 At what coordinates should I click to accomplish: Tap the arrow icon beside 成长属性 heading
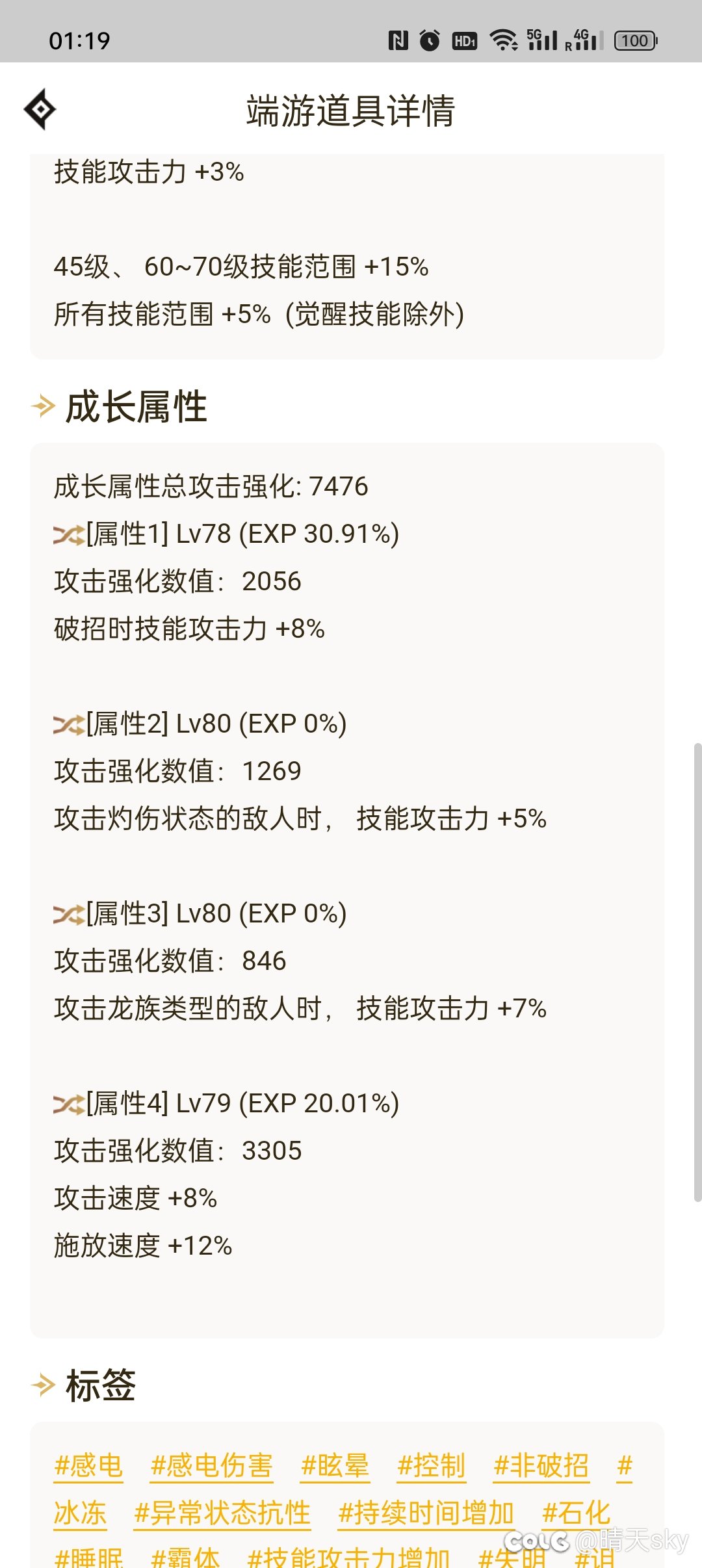(43, 407)
